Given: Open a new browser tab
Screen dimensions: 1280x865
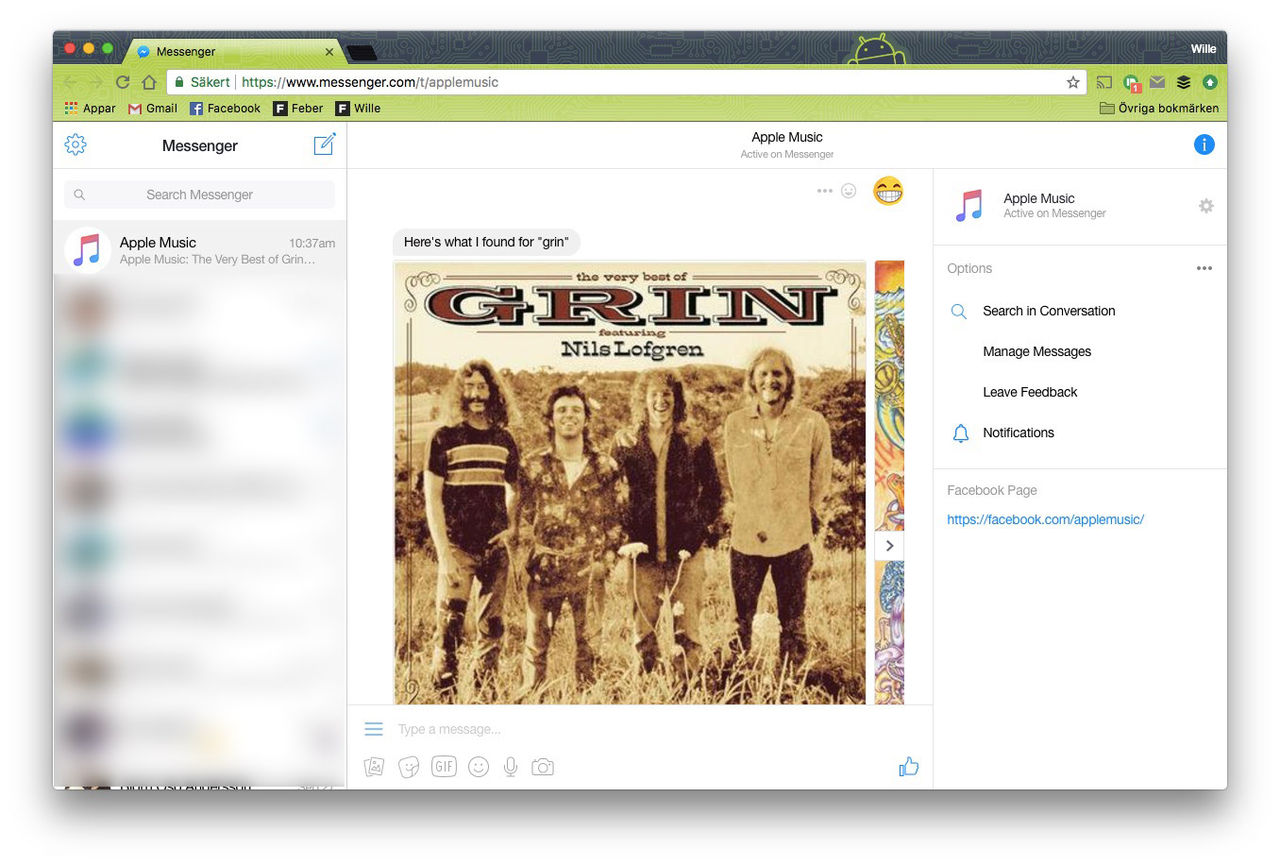Looking at the screenshot, I should point(361,53).
